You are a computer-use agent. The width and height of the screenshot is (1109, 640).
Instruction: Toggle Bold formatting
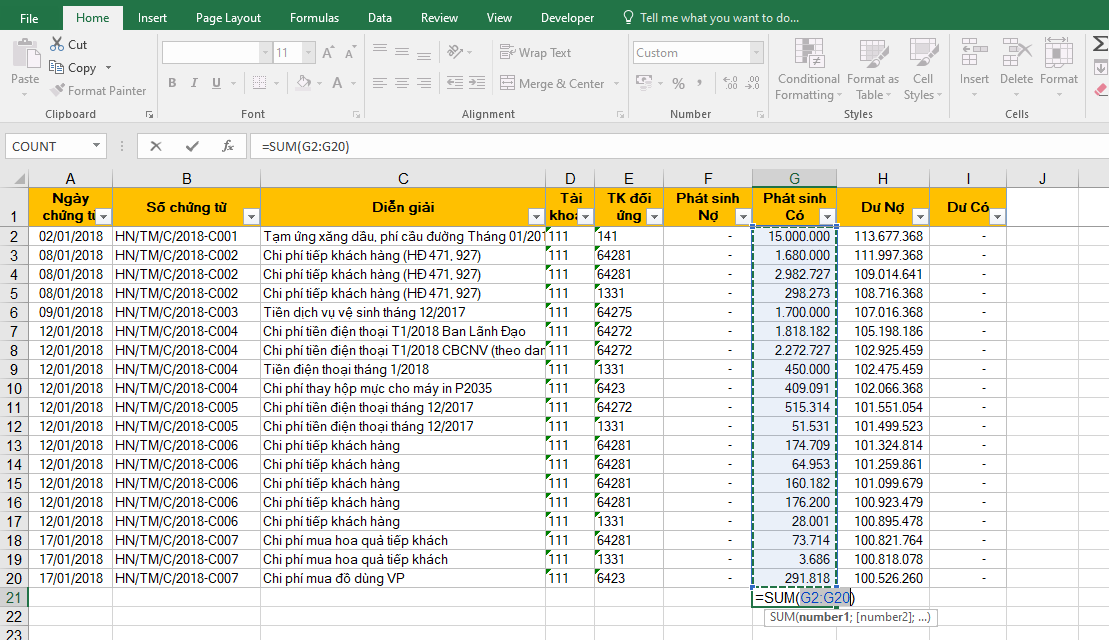(172, 84)
